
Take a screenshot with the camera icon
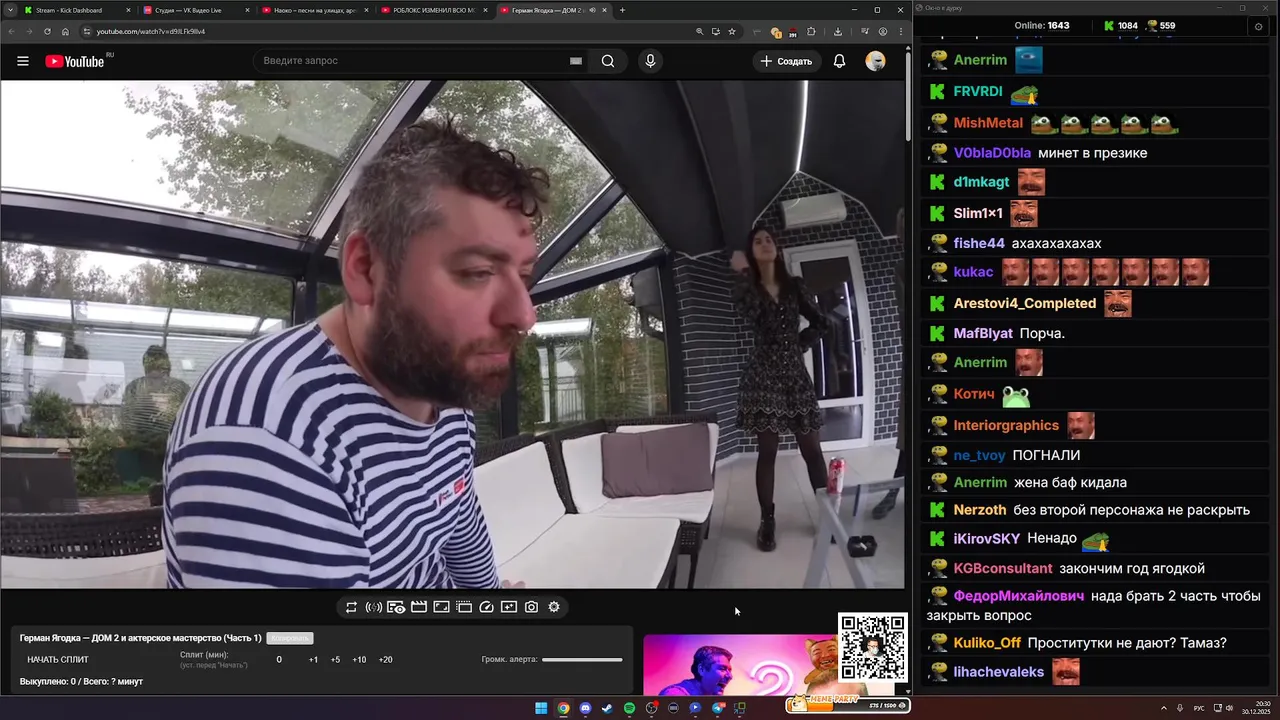point(531,607)
